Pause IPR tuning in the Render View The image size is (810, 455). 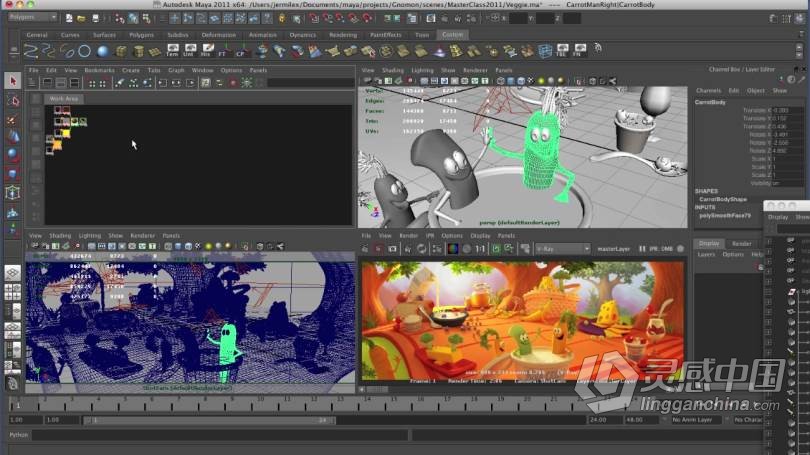[x=642, y=249]
